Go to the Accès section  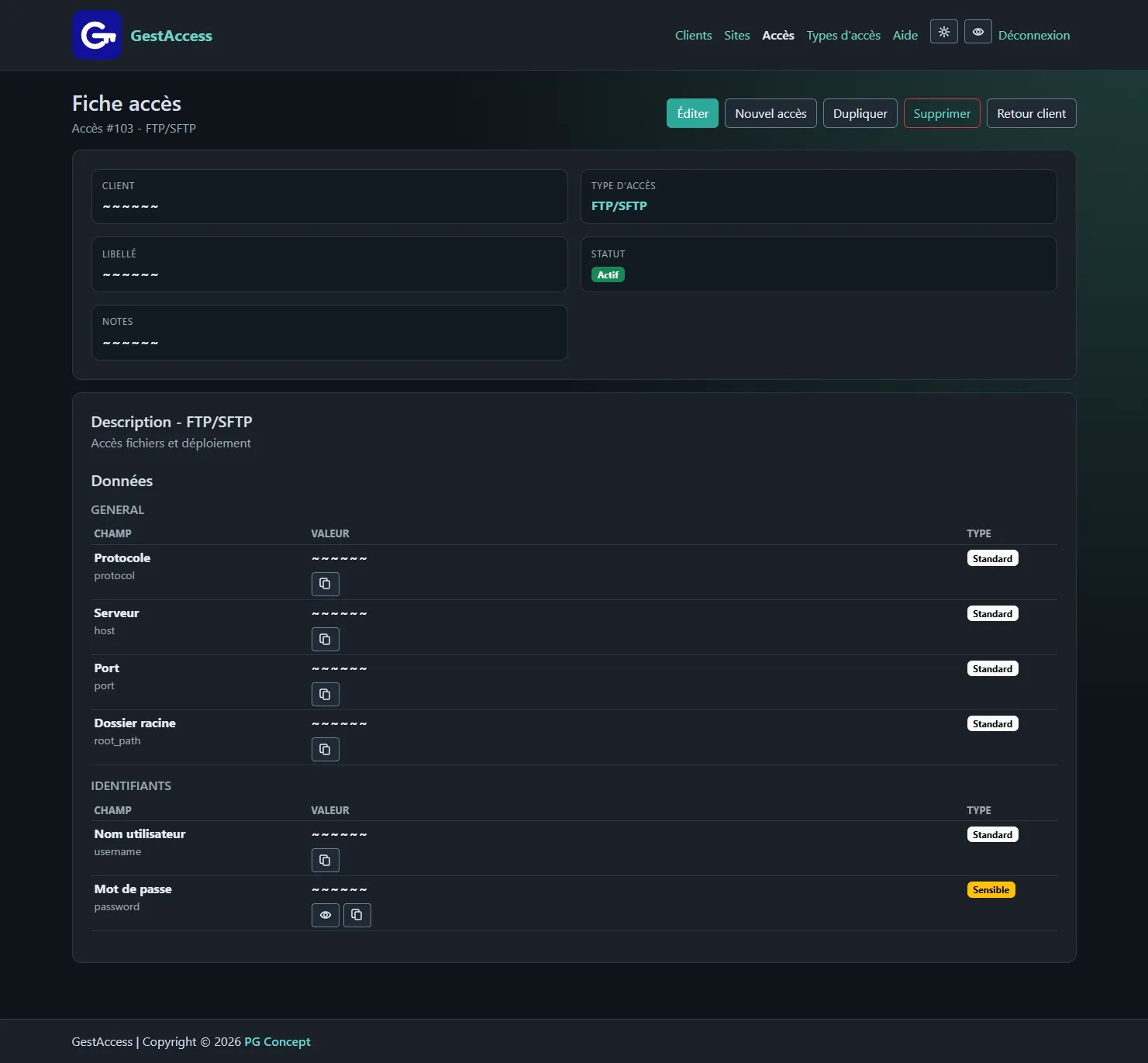click(x=778, y=35)
